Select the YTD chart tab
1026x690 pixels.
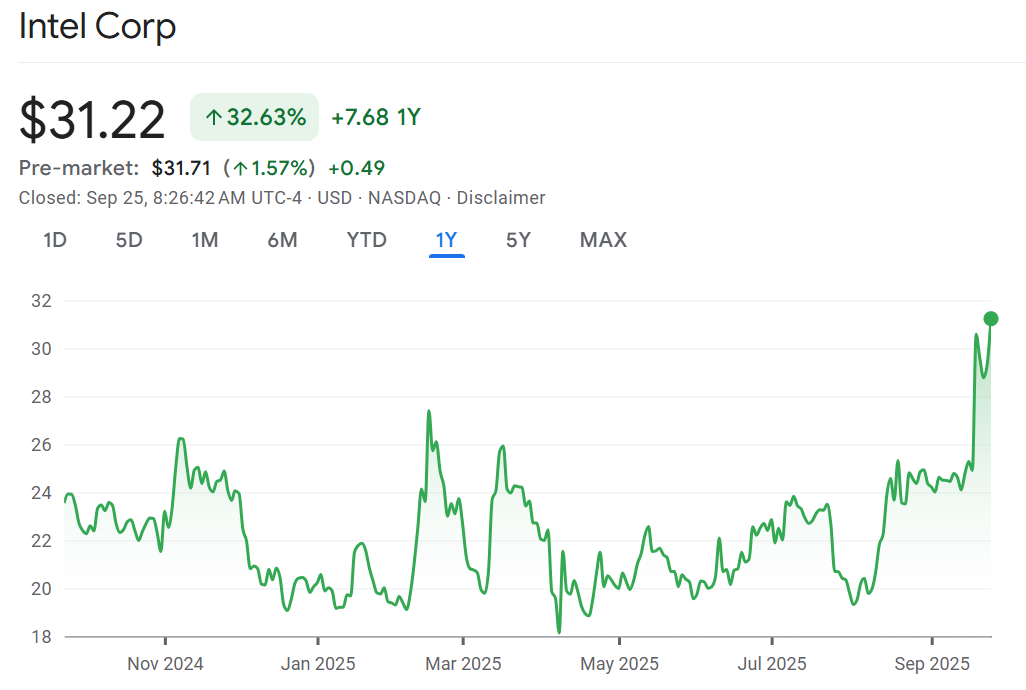[366, 240]
